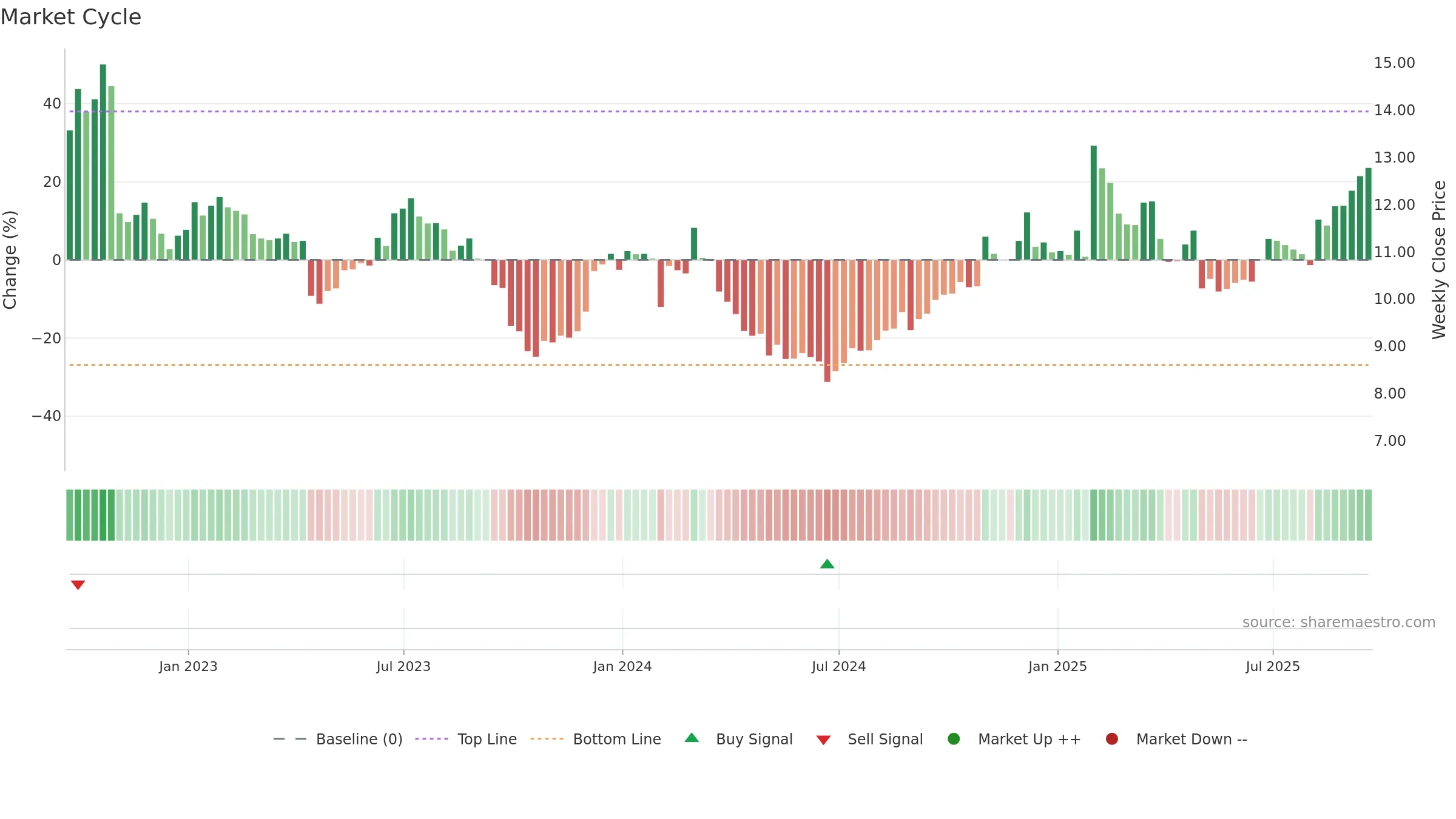Click the −40 tick on the Change axis
The width and height of the screenshot is (1456, 819).
(47, 416)
